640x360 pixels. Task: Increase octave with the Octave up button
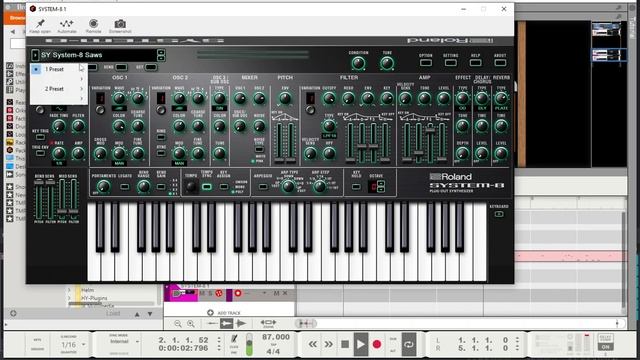coord(381,184)
